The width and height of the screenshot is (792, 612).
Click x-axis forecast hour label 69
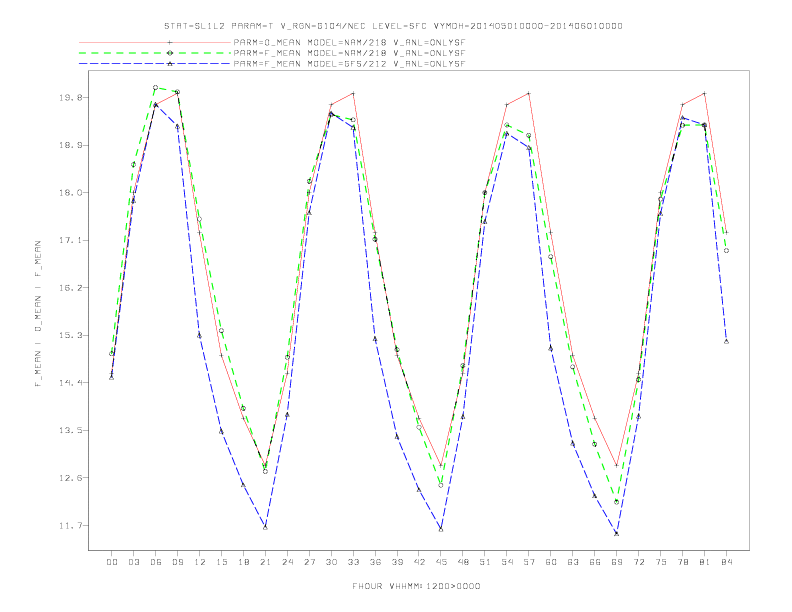[x=617, y=562]
